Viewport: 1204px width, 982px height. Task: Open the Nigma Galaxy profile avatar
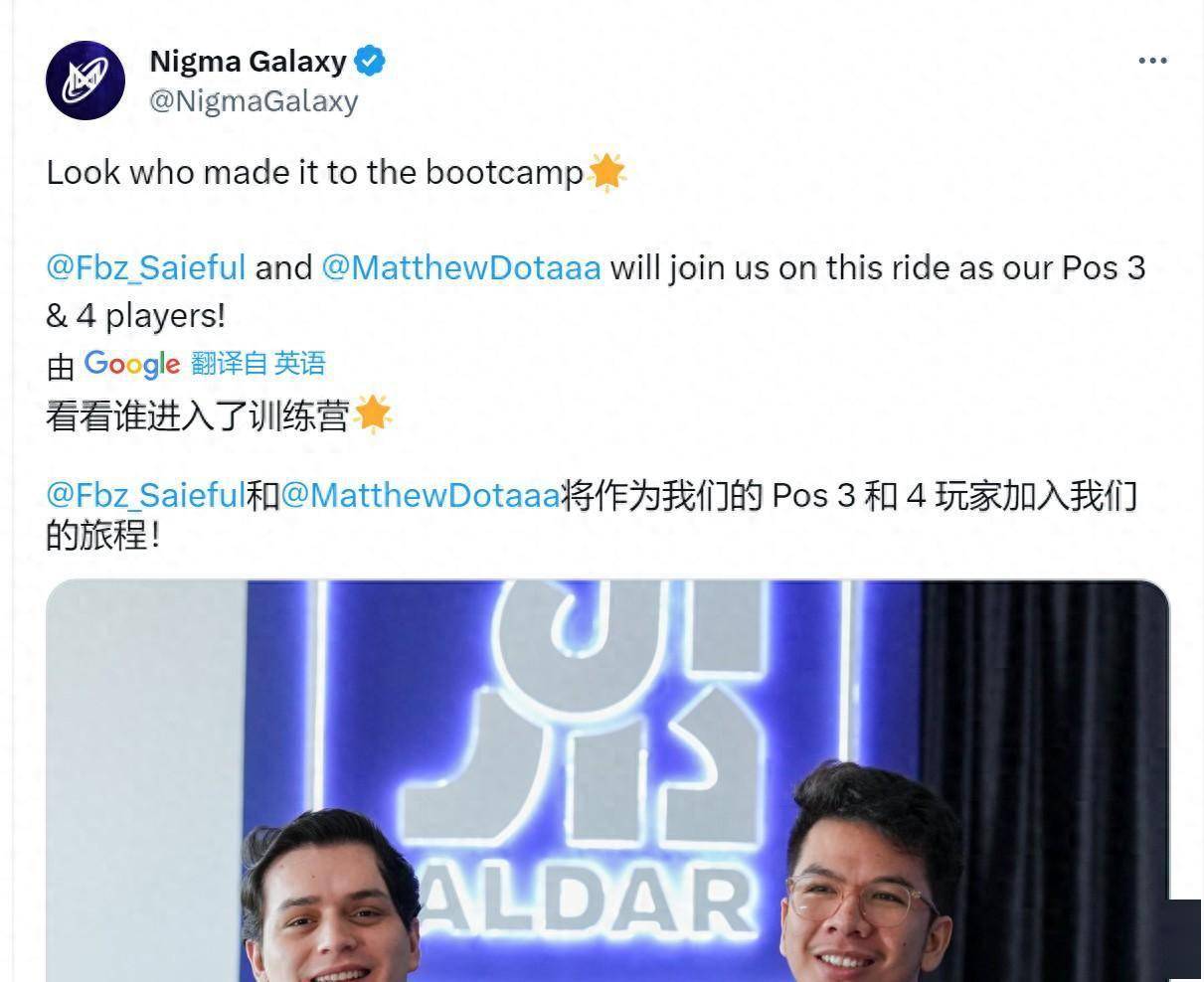(x=86, y=81)
